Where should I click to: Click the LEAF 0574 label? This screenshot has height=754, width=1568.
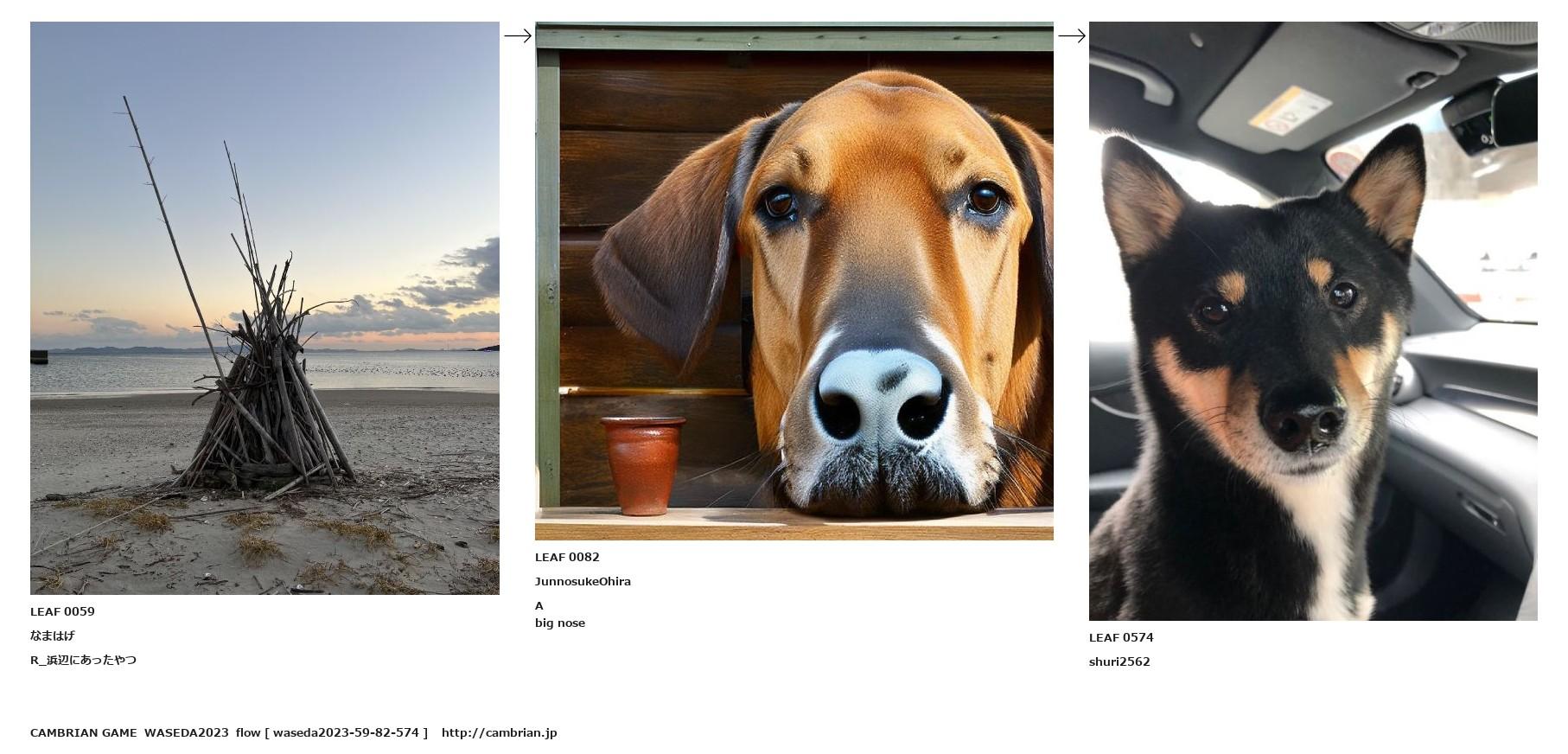pos(1121,637)
